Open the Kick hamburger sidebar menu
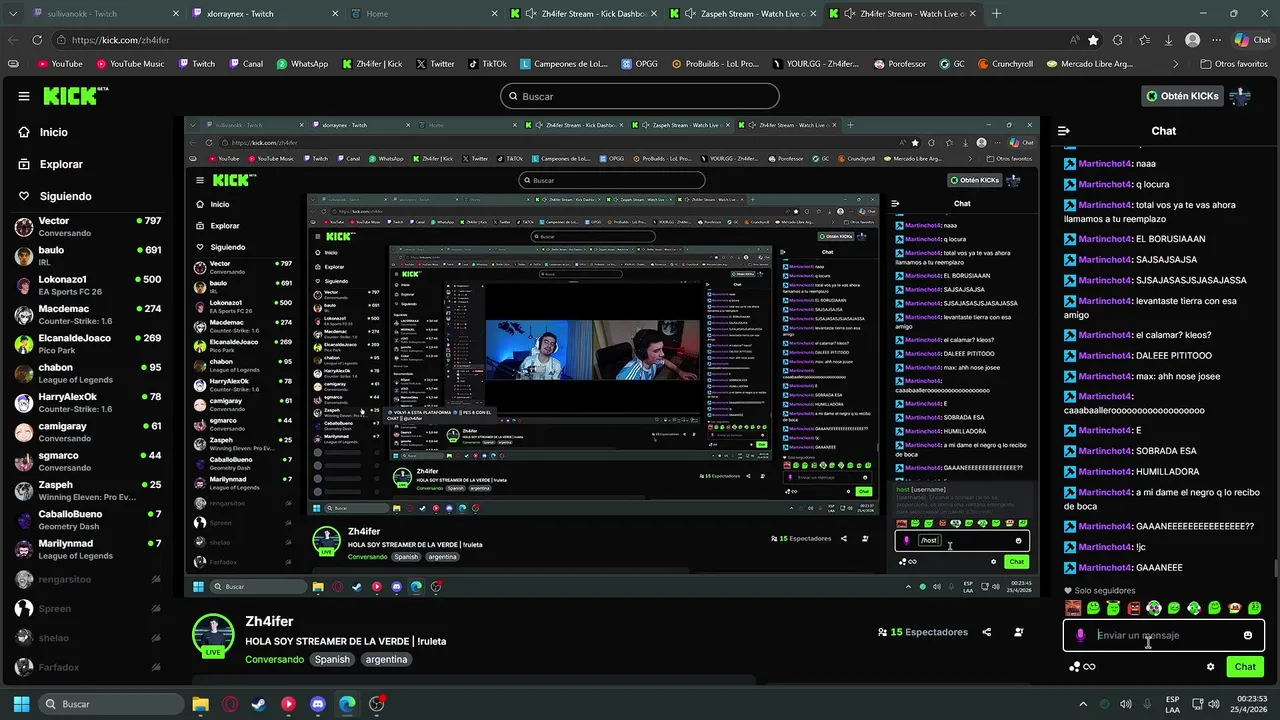Viewport: 1280px width, 720px height. 24,96
